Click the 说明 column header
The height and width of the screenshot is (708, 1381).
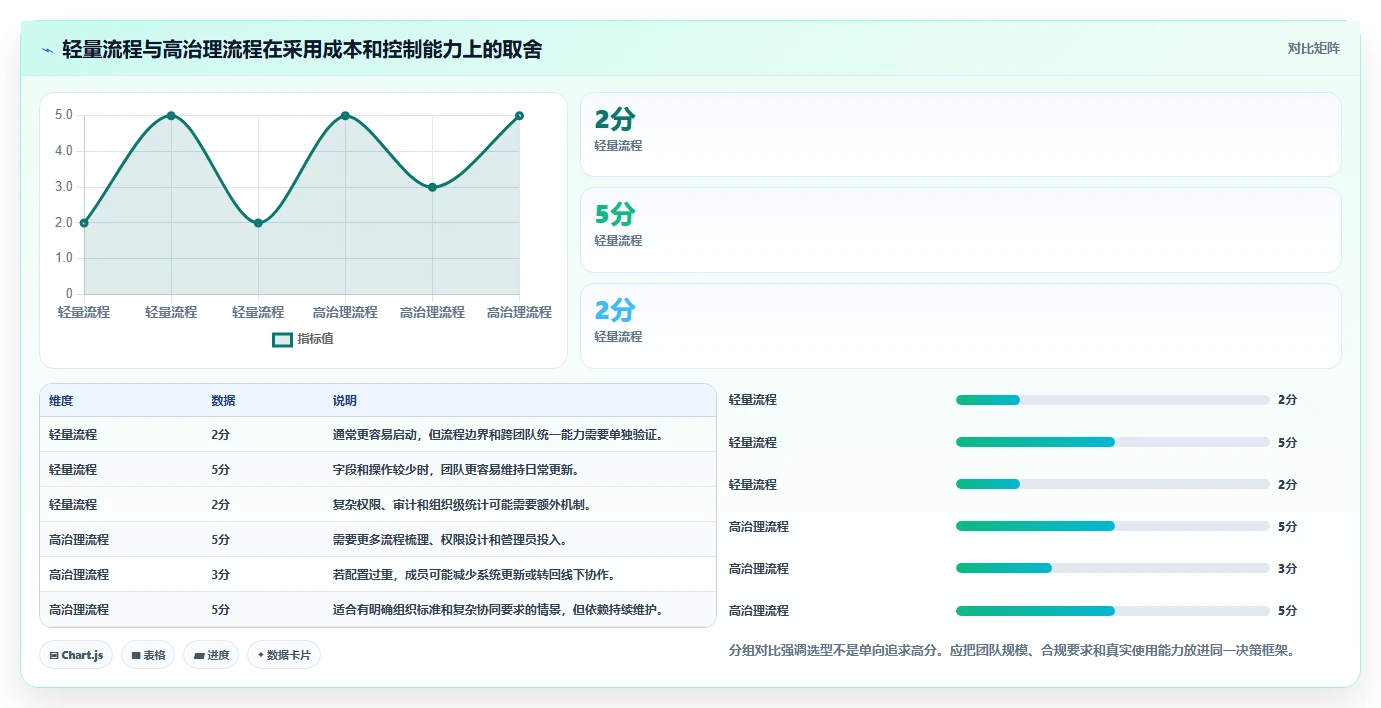coord(345,400)
